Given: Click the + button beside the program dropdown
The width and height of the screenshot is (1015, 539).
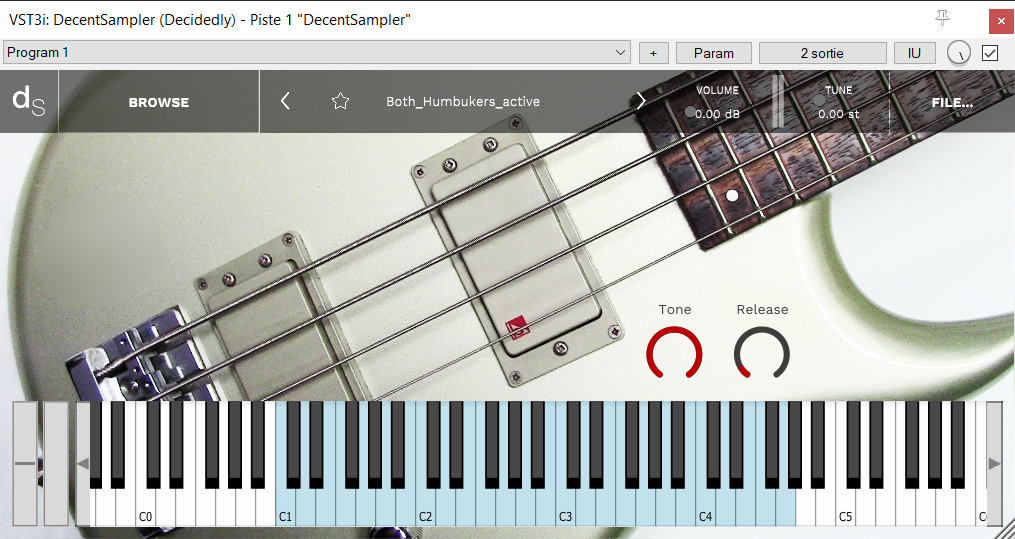Looking at the screenshot, I should click(x=654, y=53).
